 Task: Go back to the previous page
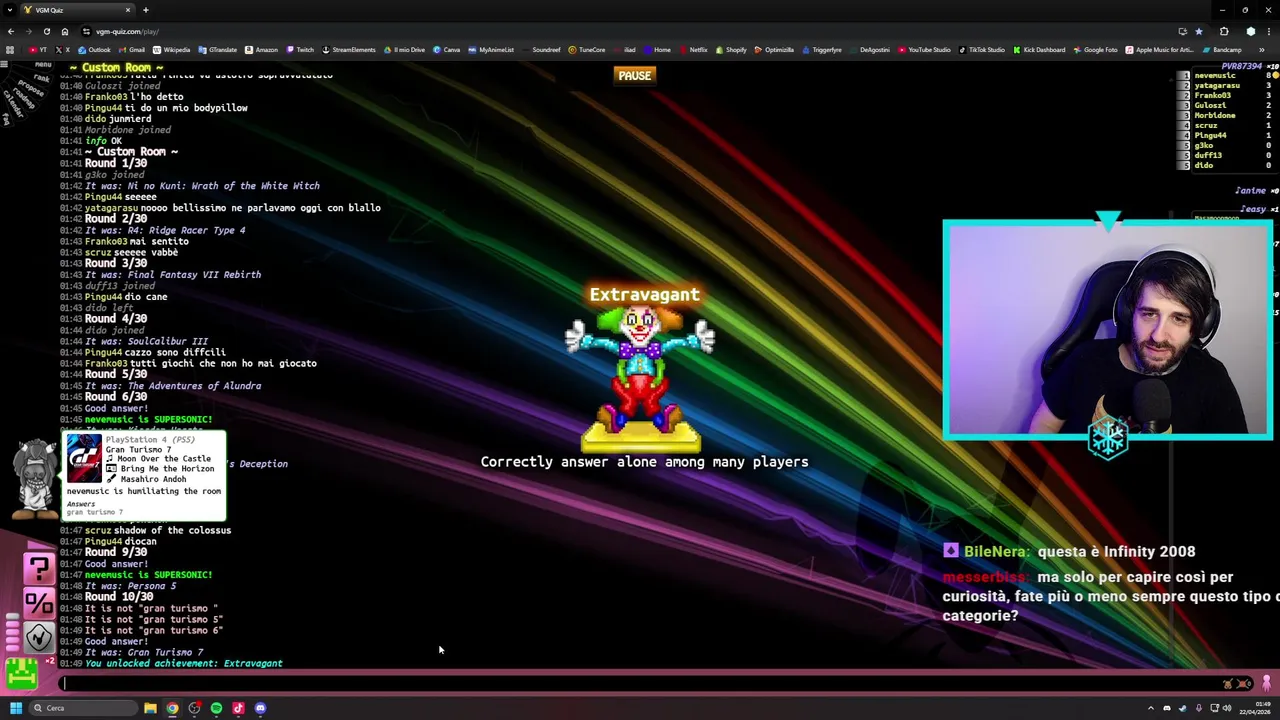(10, 31)
